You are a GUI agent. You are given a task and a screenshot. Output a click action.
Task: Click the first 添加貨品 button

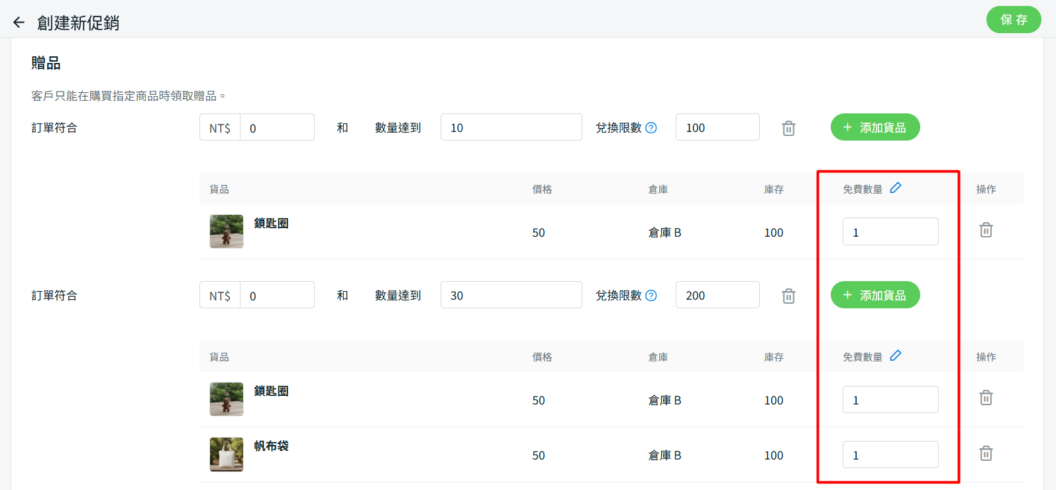pos(875,127)
